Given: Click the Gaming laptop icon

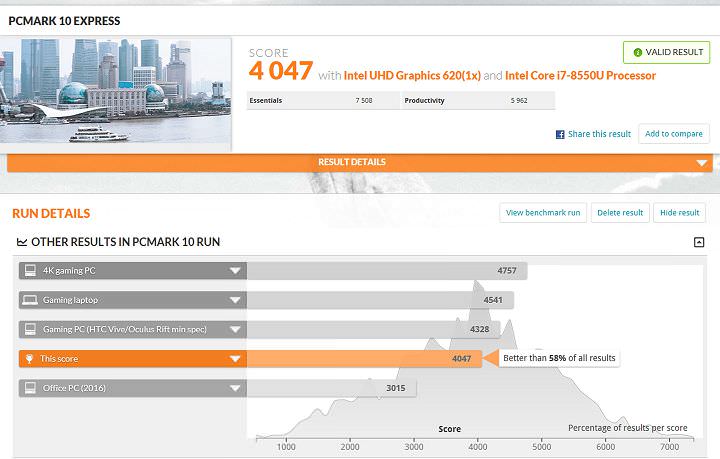Looking at the screenshot, I should pyautogui.click(x=30, y=300).
